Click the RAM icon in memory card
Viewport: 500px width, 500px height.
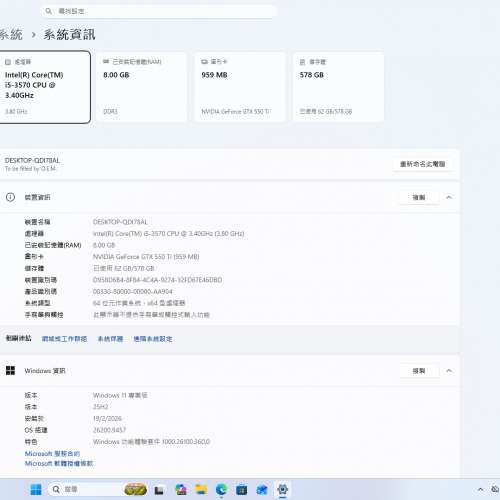[106, 62]
